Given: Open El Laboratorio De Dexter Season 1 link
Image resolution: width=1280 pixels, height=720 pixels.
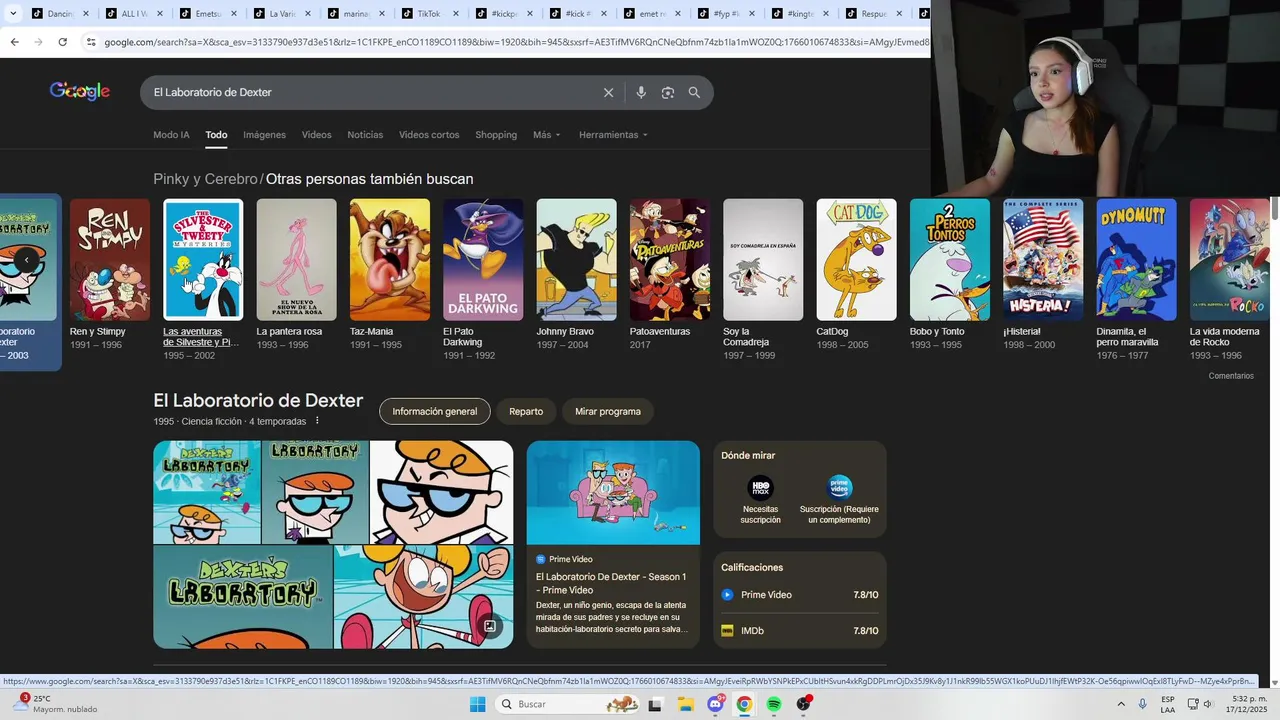Looking at the screenshot, I should point(611,583).
